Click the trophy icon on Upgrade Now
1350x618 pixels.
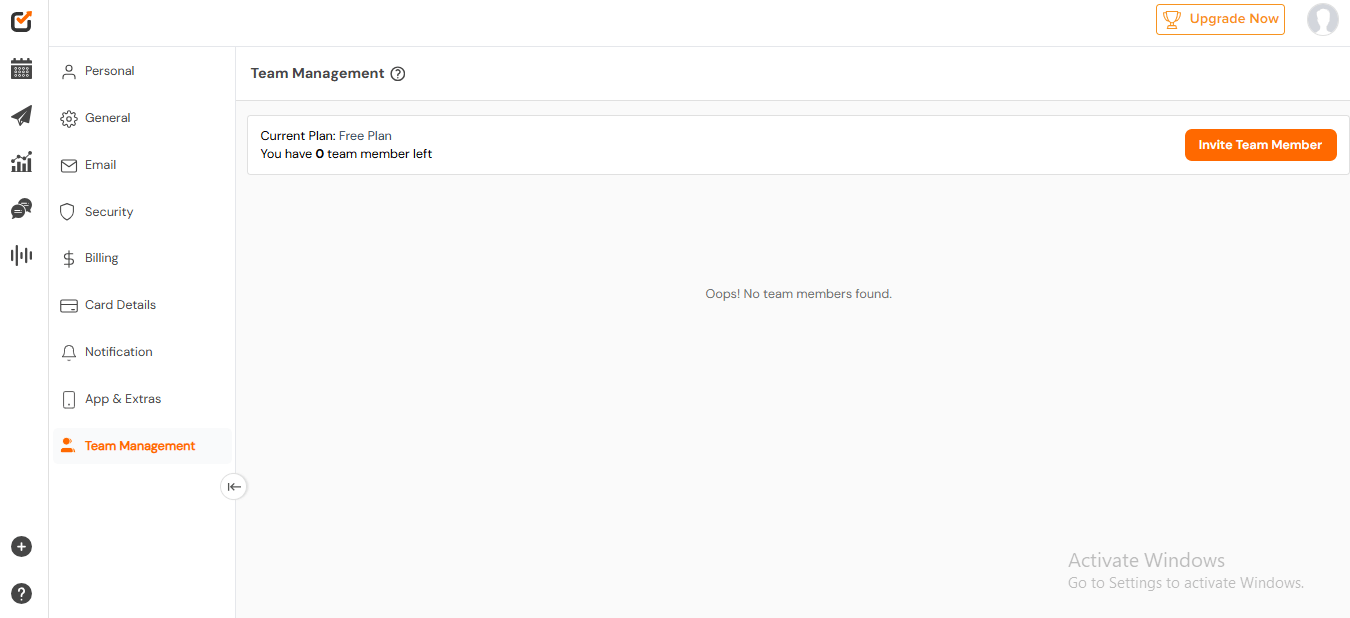pyautogui.click(x=1172, y=19)
